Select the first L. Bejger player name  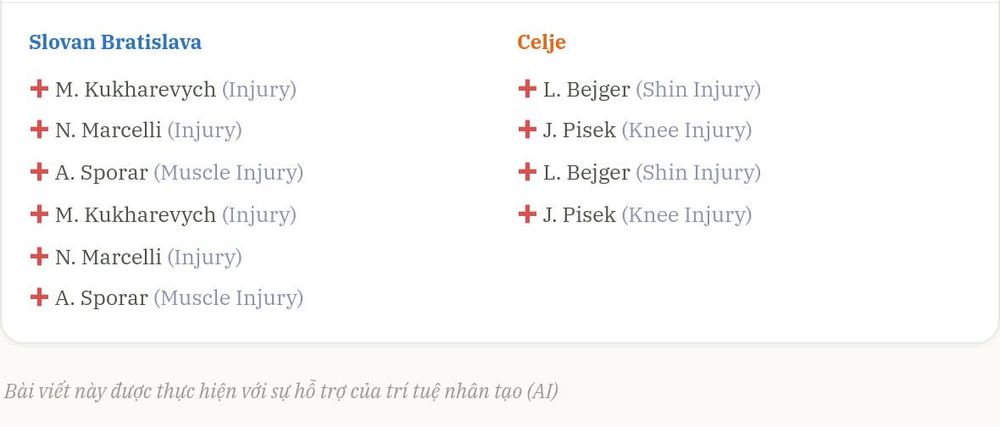coord(586,90)
